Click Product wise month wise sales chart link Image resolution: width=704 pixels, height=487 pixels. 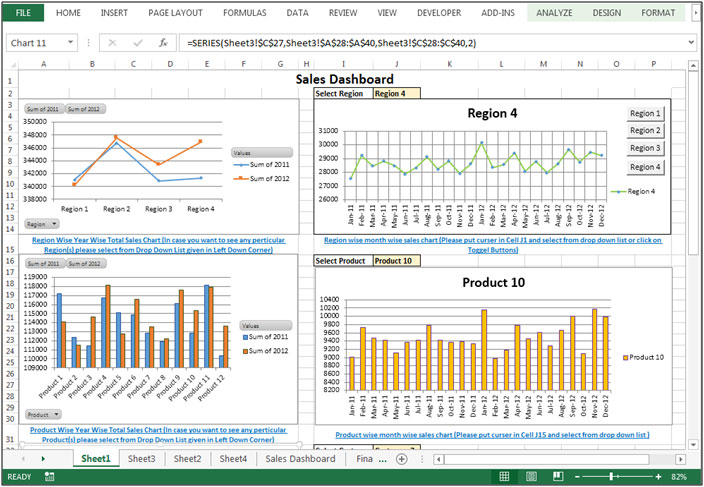[493, 434]
